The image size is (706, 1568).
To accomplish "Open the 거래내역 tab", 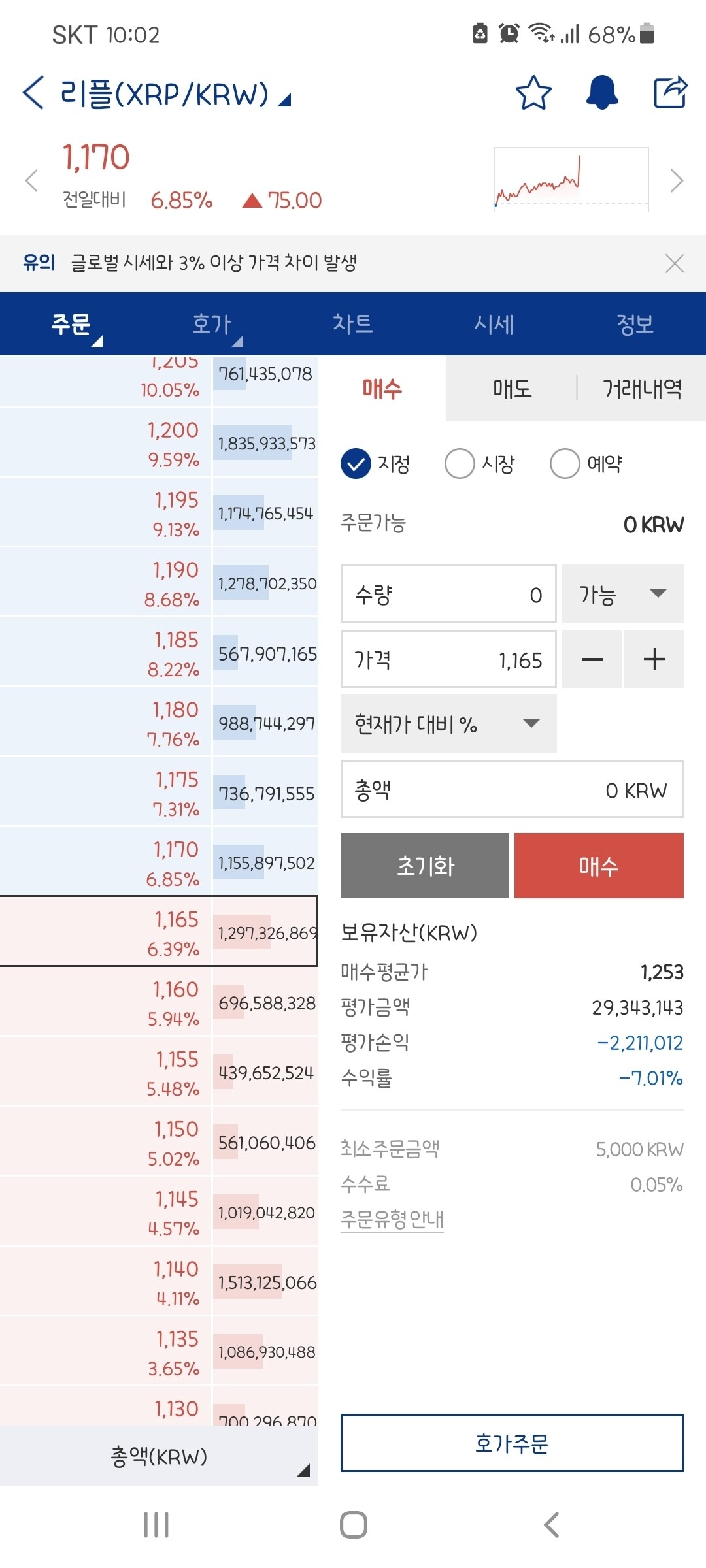I will point(641,388).
